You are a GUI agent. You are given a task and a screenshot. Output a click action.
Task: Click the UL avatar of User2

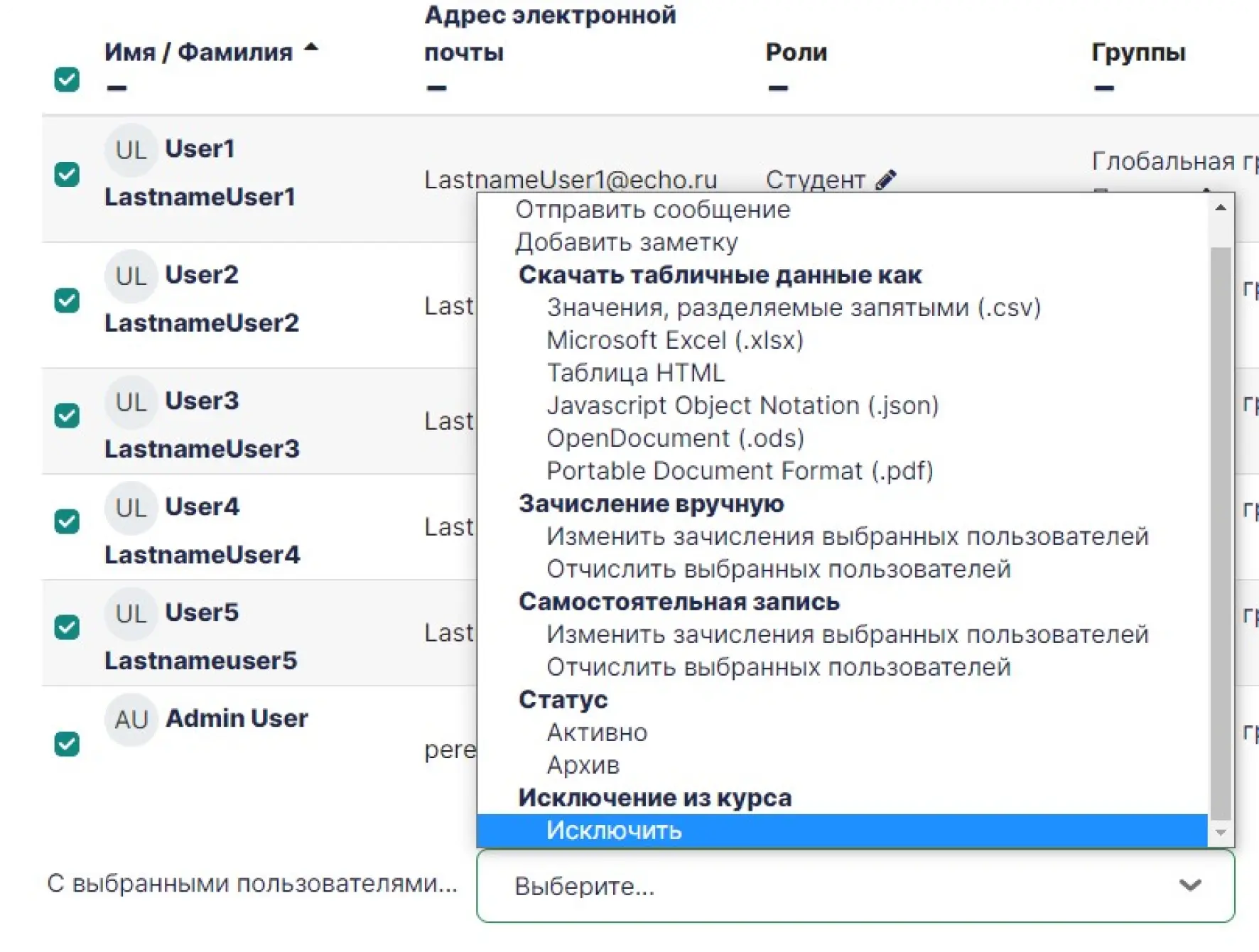coord(131,276)
